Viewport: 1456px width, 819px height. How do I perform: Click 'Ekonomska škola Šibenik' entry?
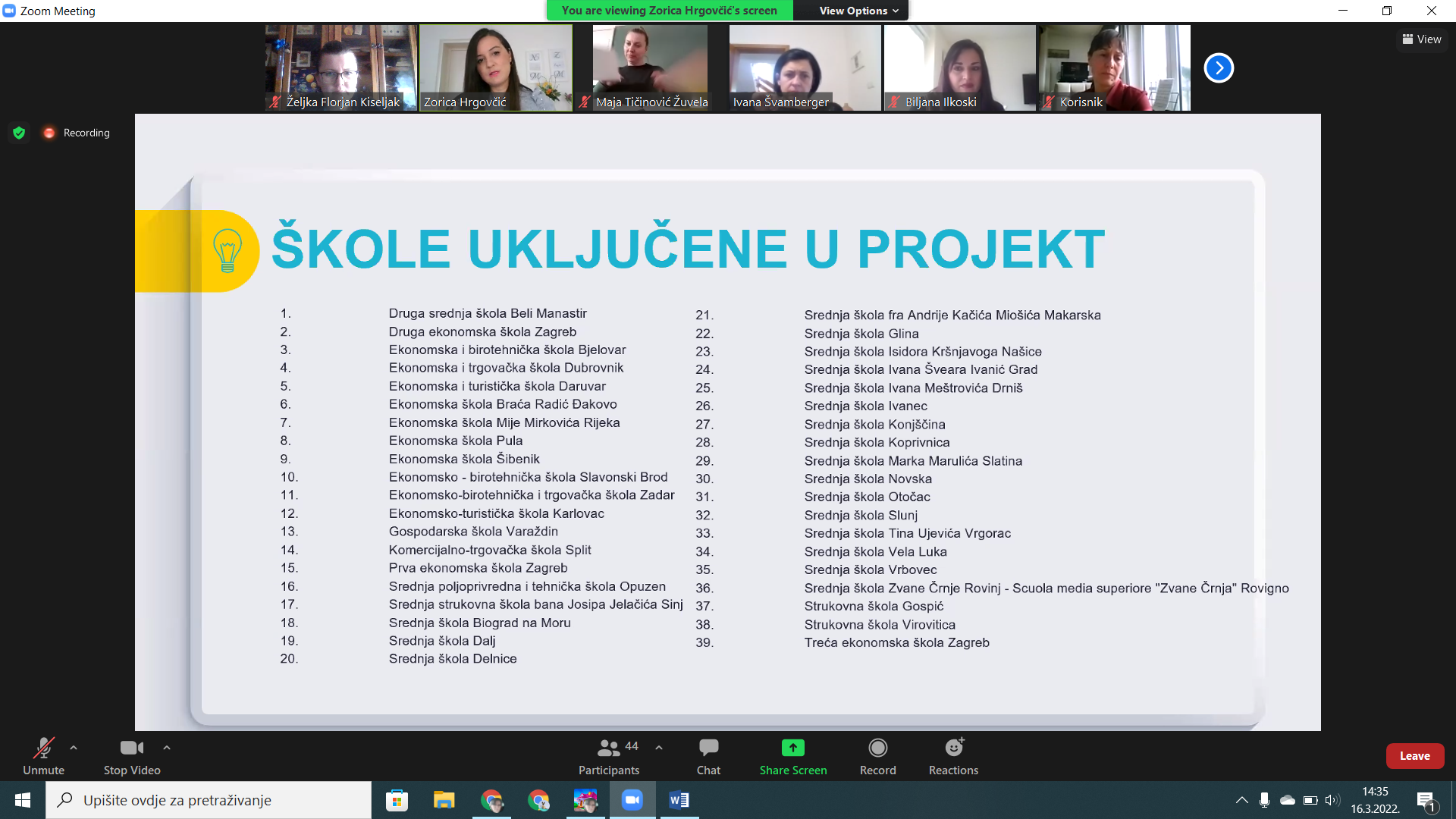tap(464, 459)
